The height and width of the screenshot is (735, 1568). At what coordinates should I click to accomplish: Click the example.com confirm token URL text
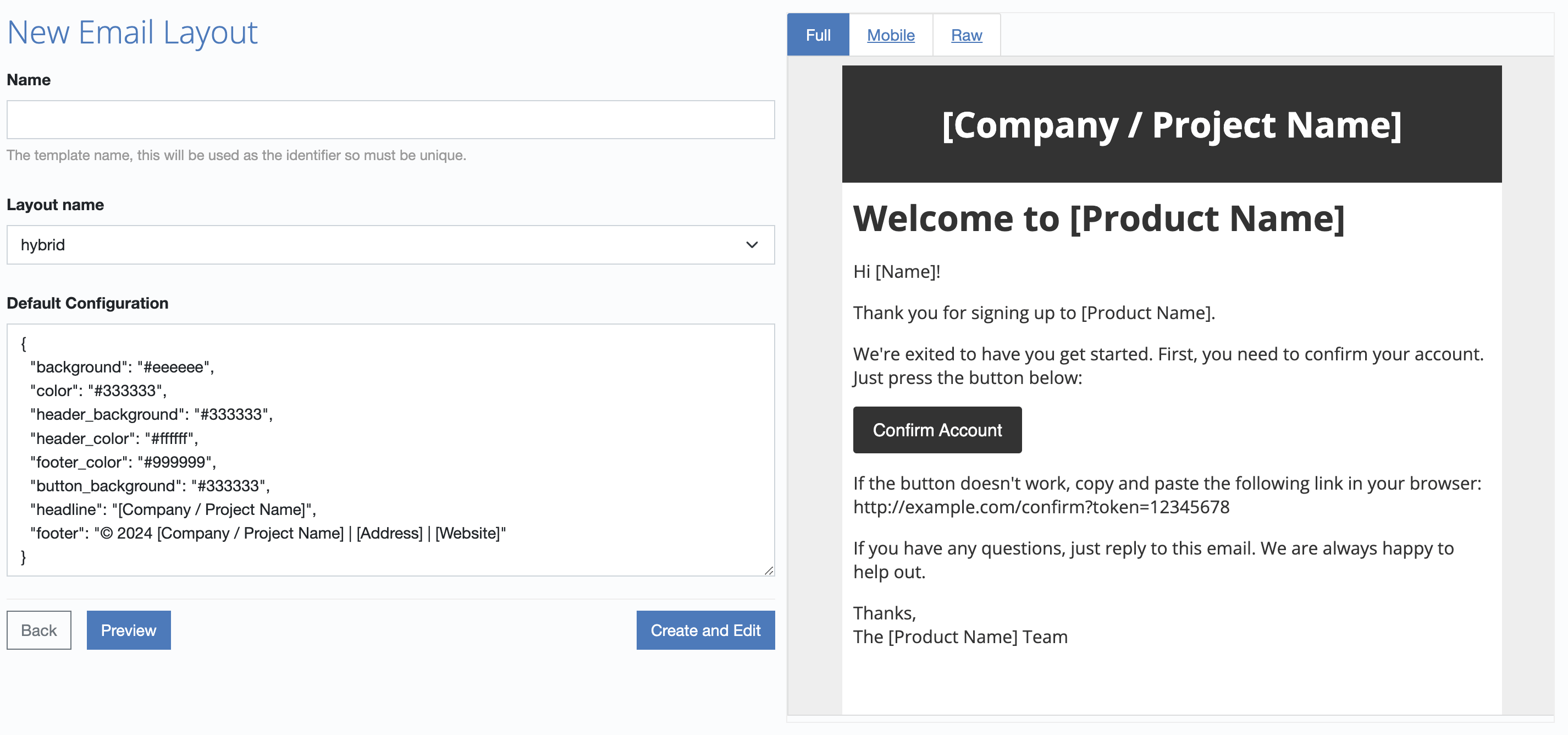pos(1041,507)
